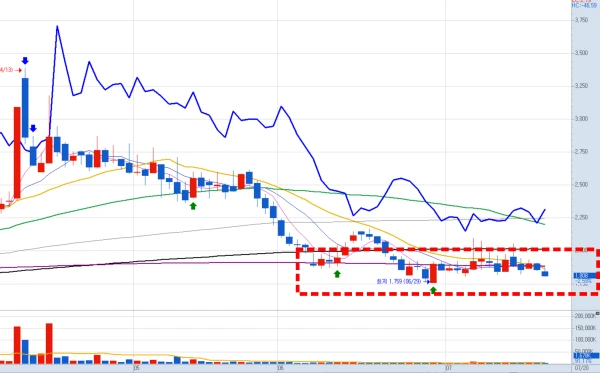Click the green up-arrow under the 06/29 low

[x=433, y=290]
